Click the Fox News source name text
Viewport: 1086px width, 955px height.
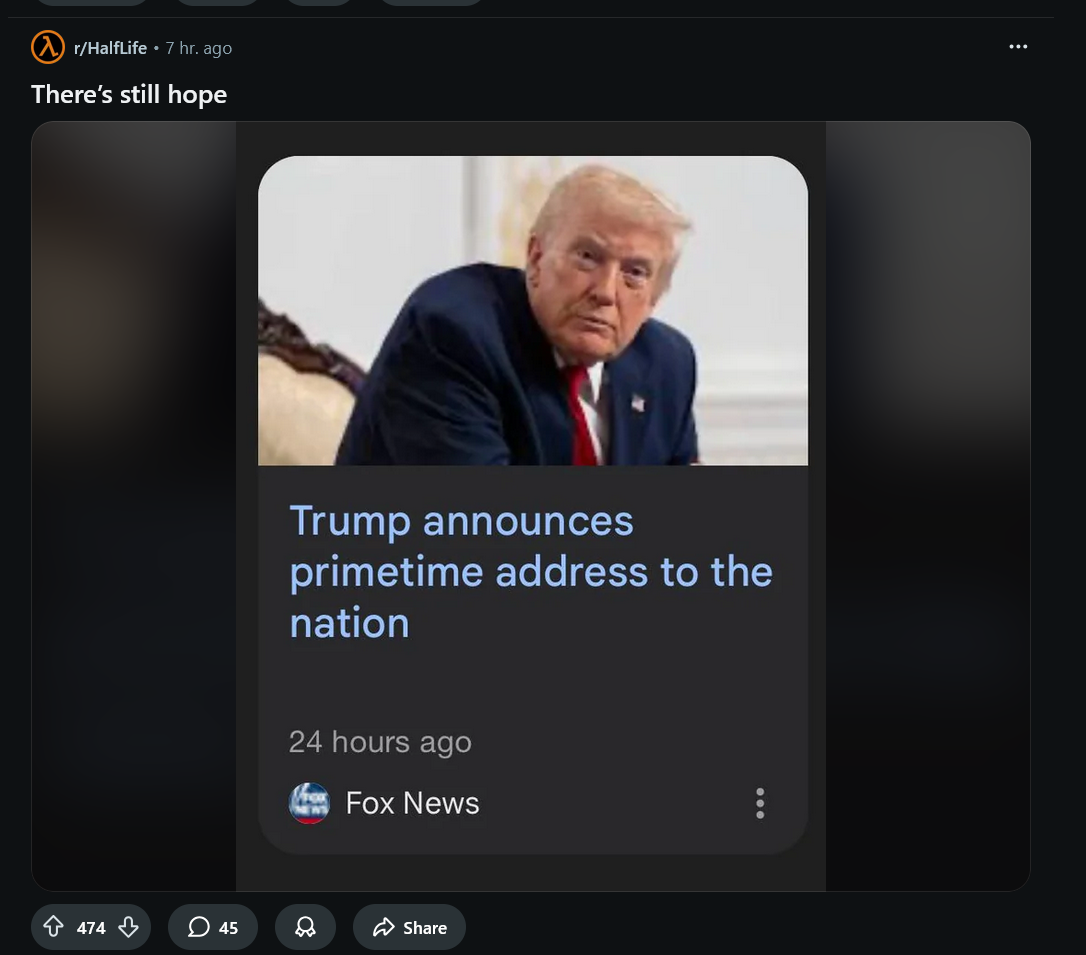(x=412, y=803)
